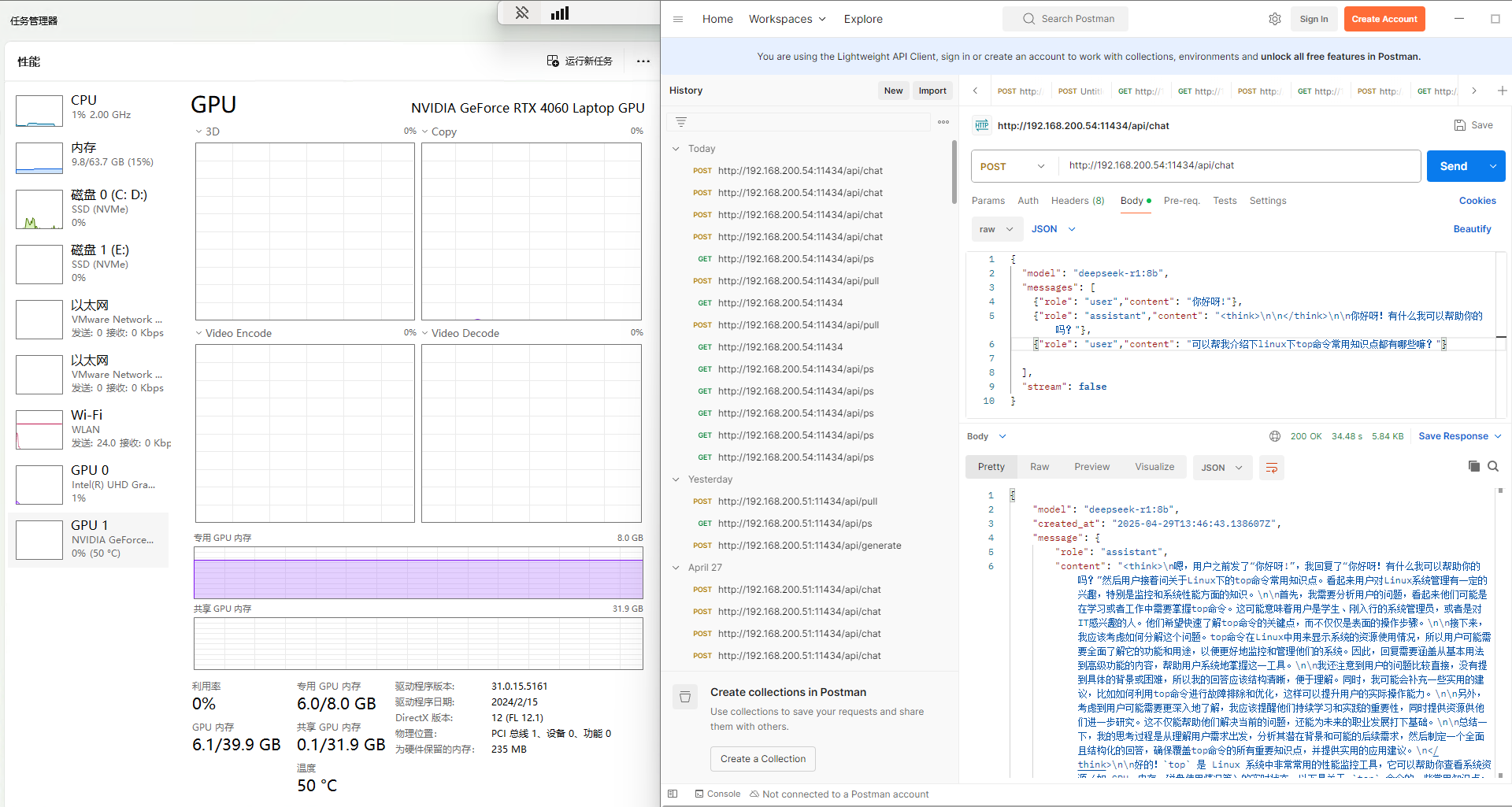Viewport: 1512px width, 807px height.
Task: Select 磁盘 1 (E:) performance item
Action: point(88,264)
